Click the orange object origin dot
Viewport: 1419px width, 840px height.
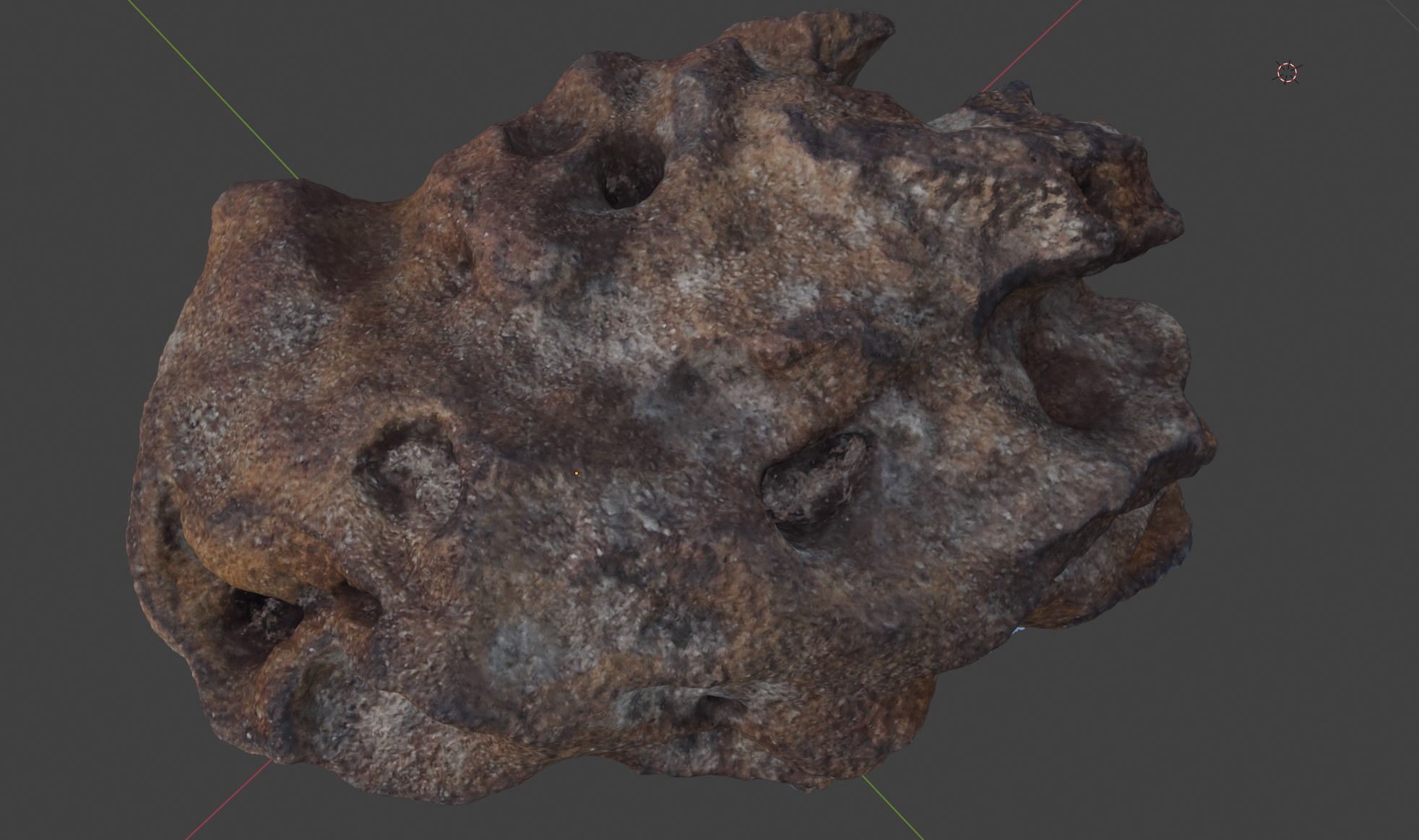[x=576, y=473]
